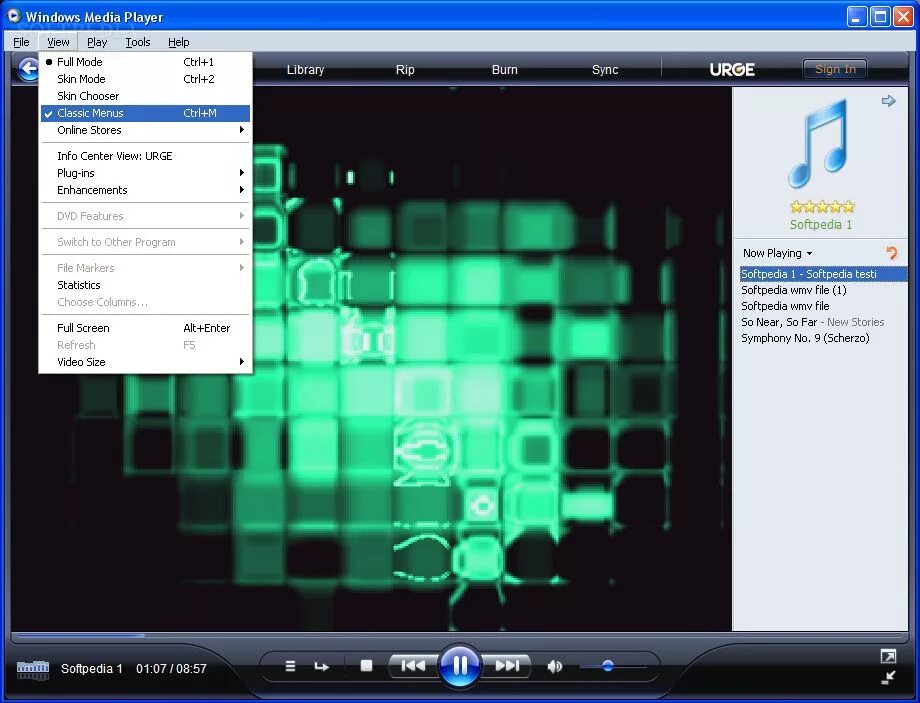This screenshot has height=703, width=920.
Task: Open the URGE store tab
Action: click(x=732, y=69)
